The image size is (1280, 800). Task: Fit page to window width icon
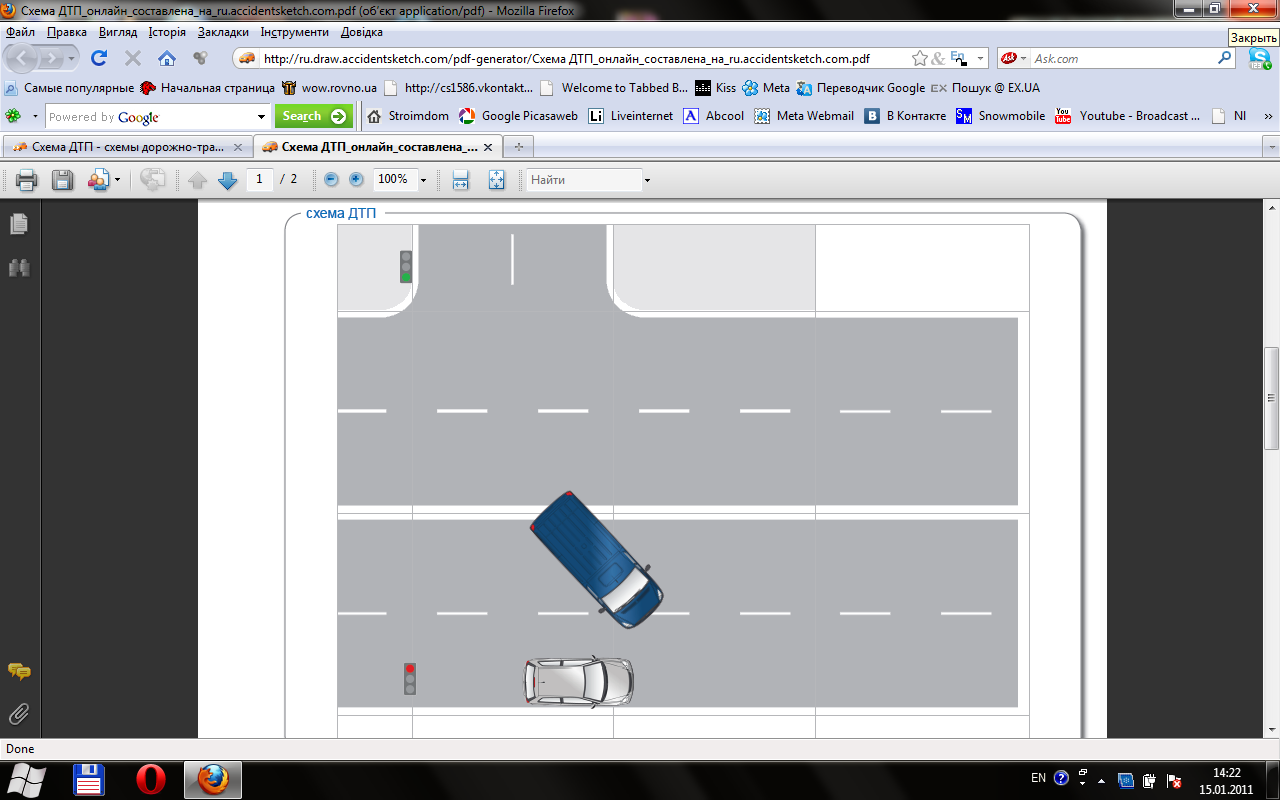click(460, 180)
